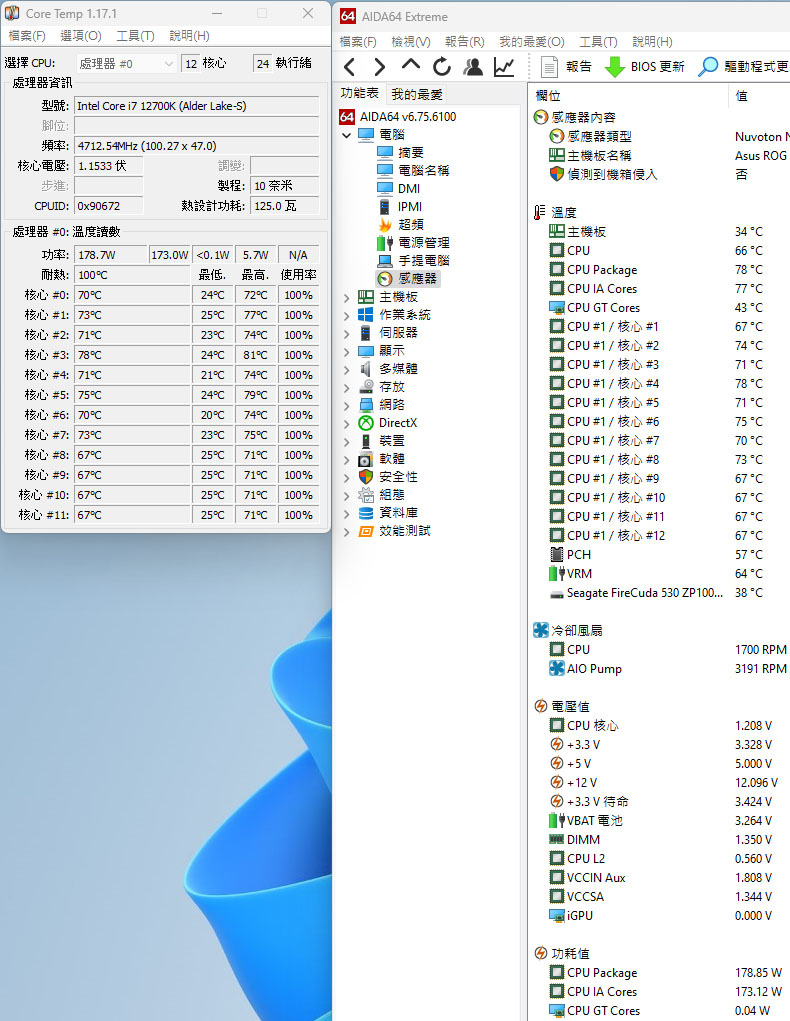Click the 型號 Intel Core i7 12700K field

click(197, 106)
